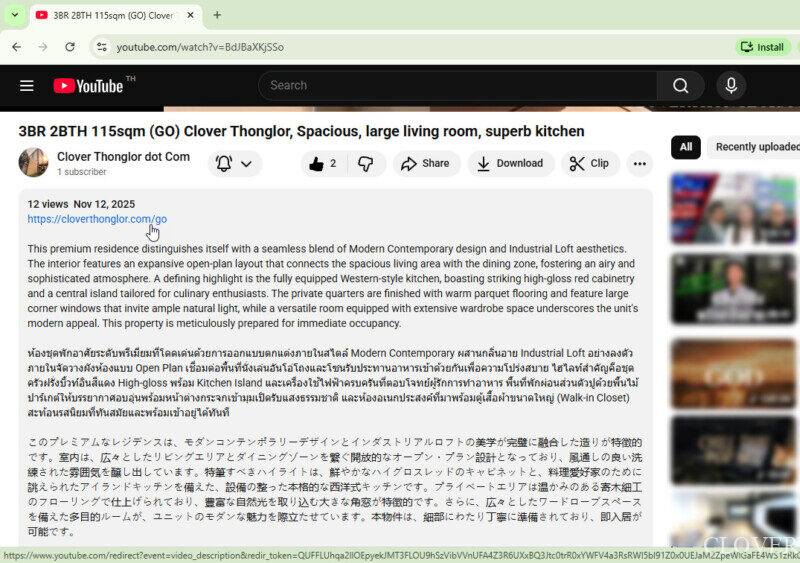Select the Recently uploaded filter chip
This screenshot has height=563, width=800.
[x=755, y=147]
